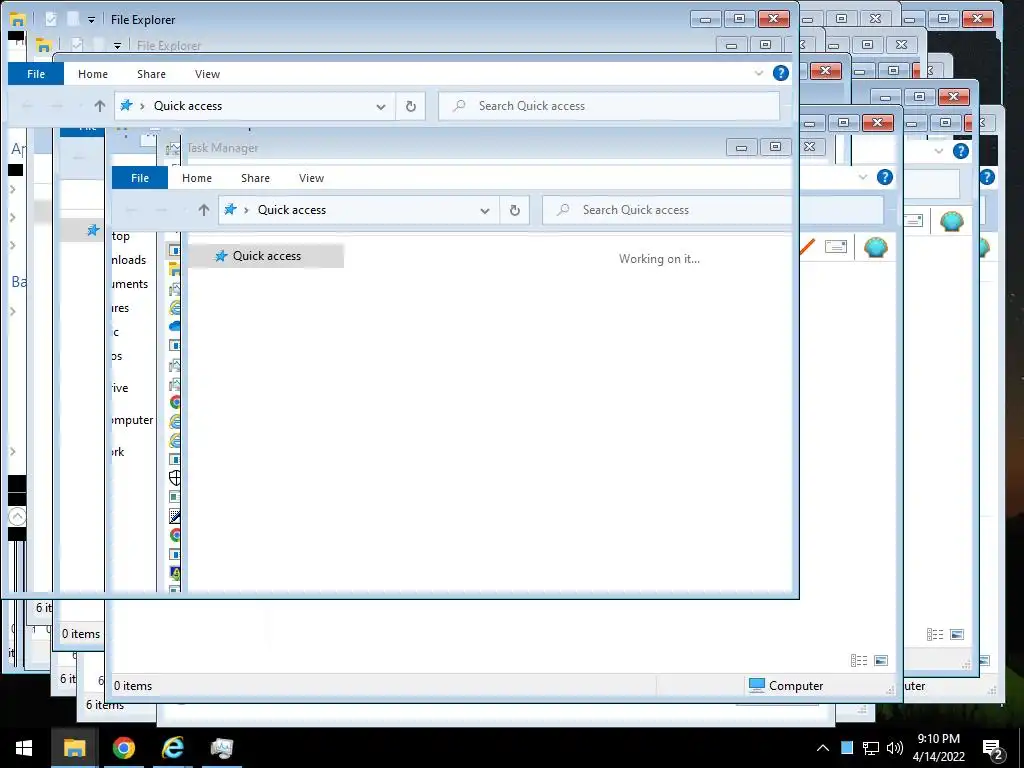1024x768 pixels.
Task: Click File Explorer icon on the taskbar
Action: [x=74, y=748]
